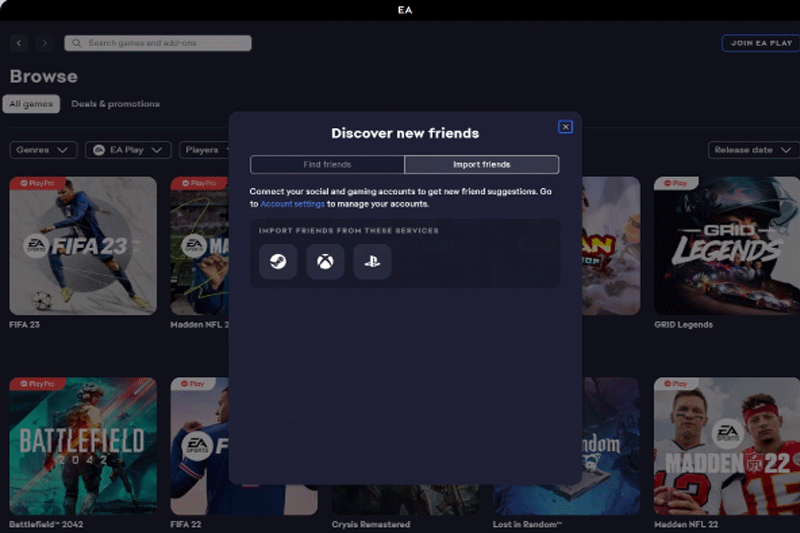Click the forward navigation arrow
This screenshot has width=800, height=533.
click(x=45, y=43)
